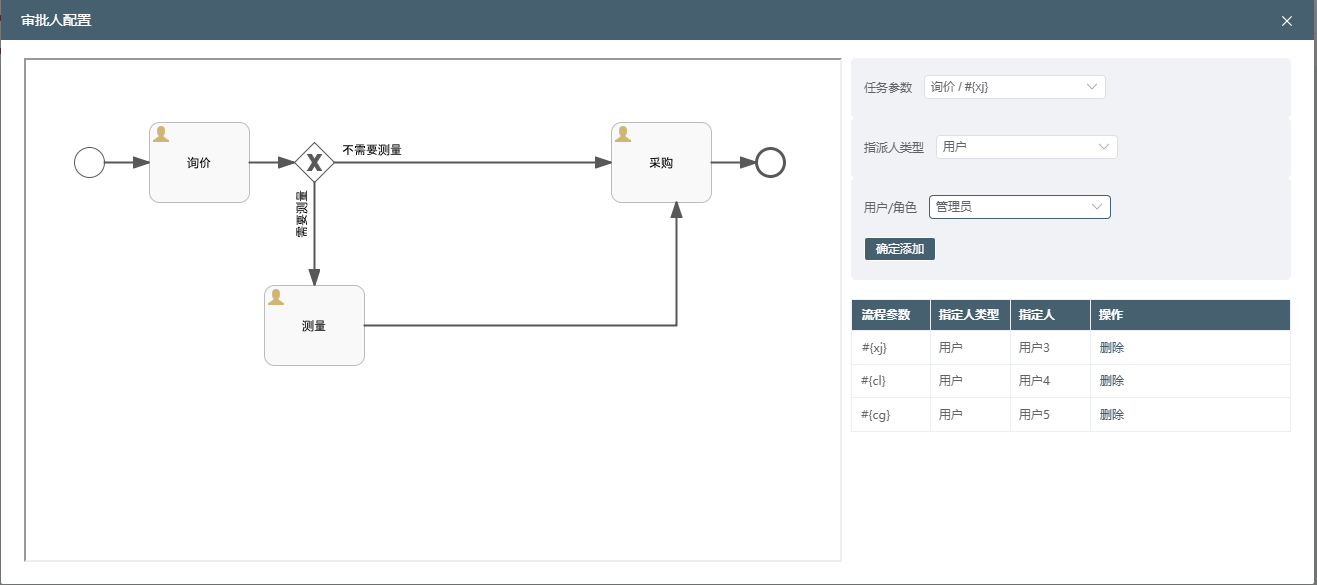Delete the #{xj} row assignment
This screenshot has height=585, width=1317.
(1111, 348)
